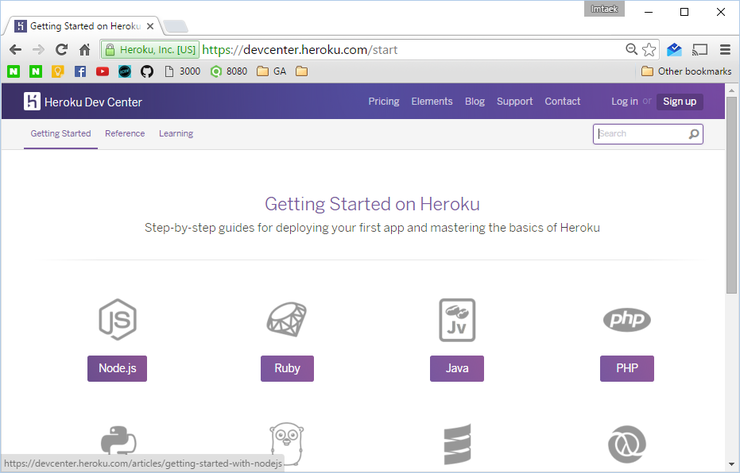Image resolution: width=740 pixels, height=473 pixels.
Task: Open the Facebook bookmark
Action: click(x=80, y=71)
